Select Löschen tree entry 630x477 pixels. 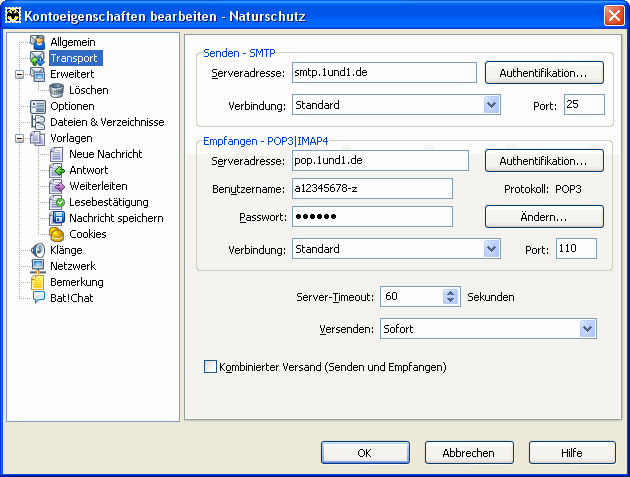(89, 90)
